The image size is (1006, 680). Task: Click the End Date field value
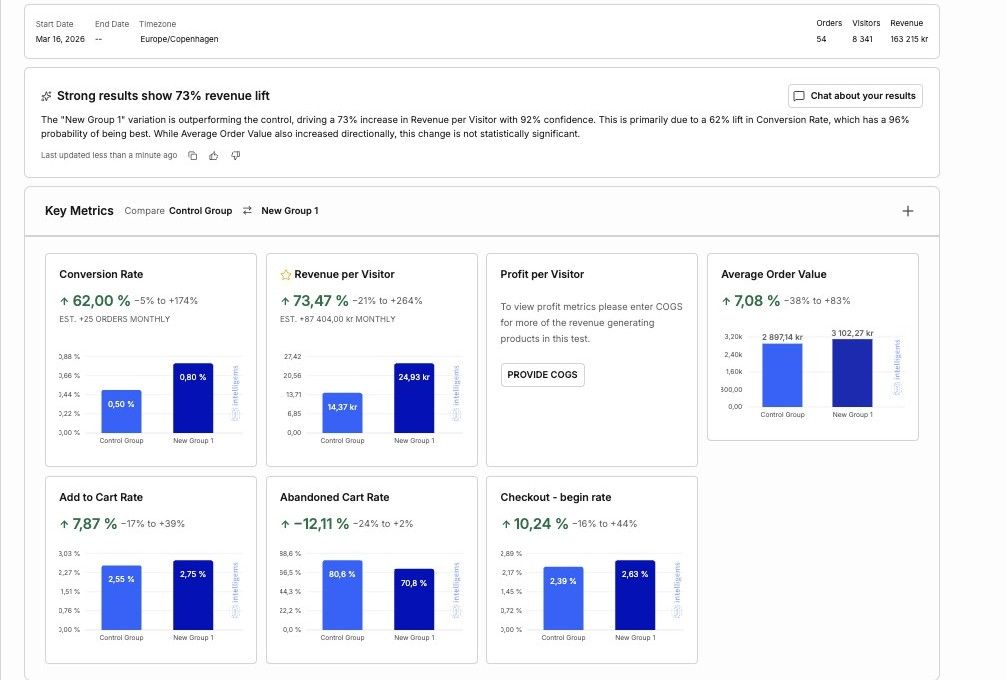point(98,39)
